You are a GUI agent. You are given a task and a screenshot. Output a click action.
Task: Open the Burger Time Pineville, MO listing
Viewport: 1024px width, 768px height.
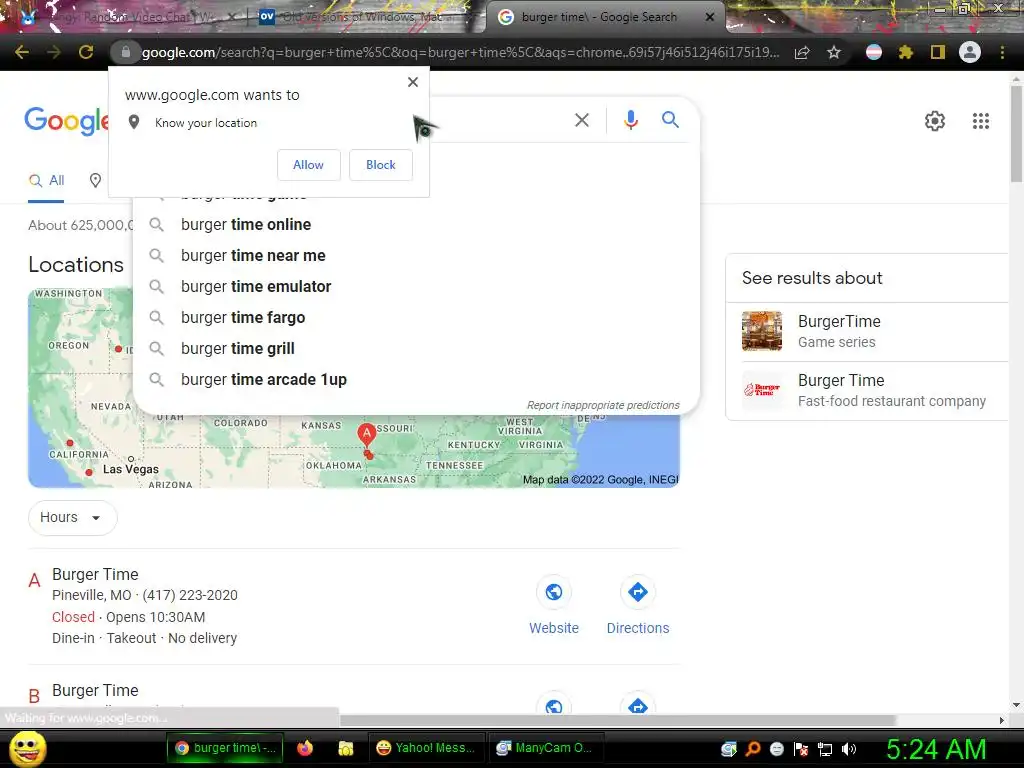point(95,574)
